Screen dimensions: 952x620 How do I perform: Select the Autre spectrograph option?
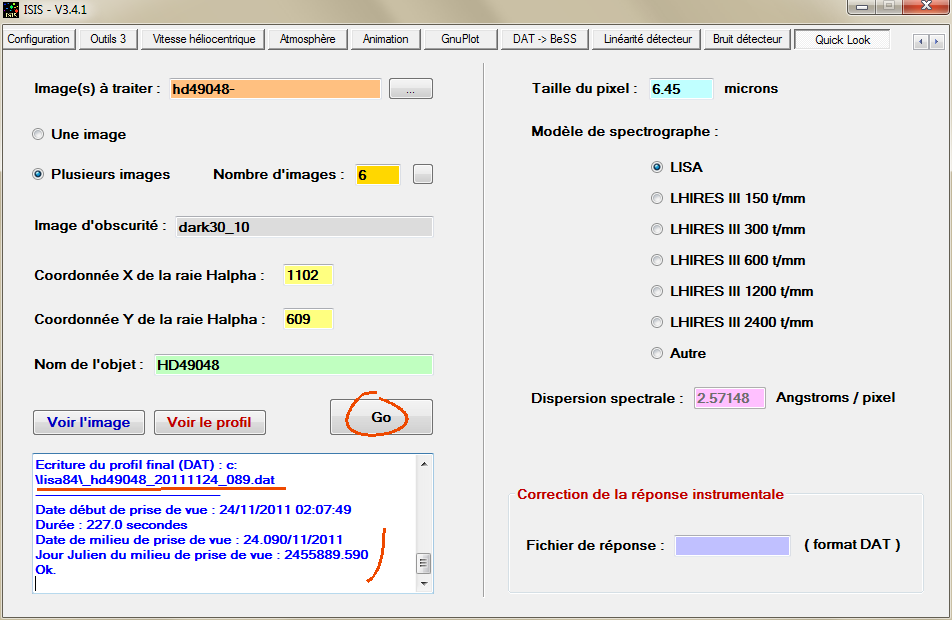[657, 353]
